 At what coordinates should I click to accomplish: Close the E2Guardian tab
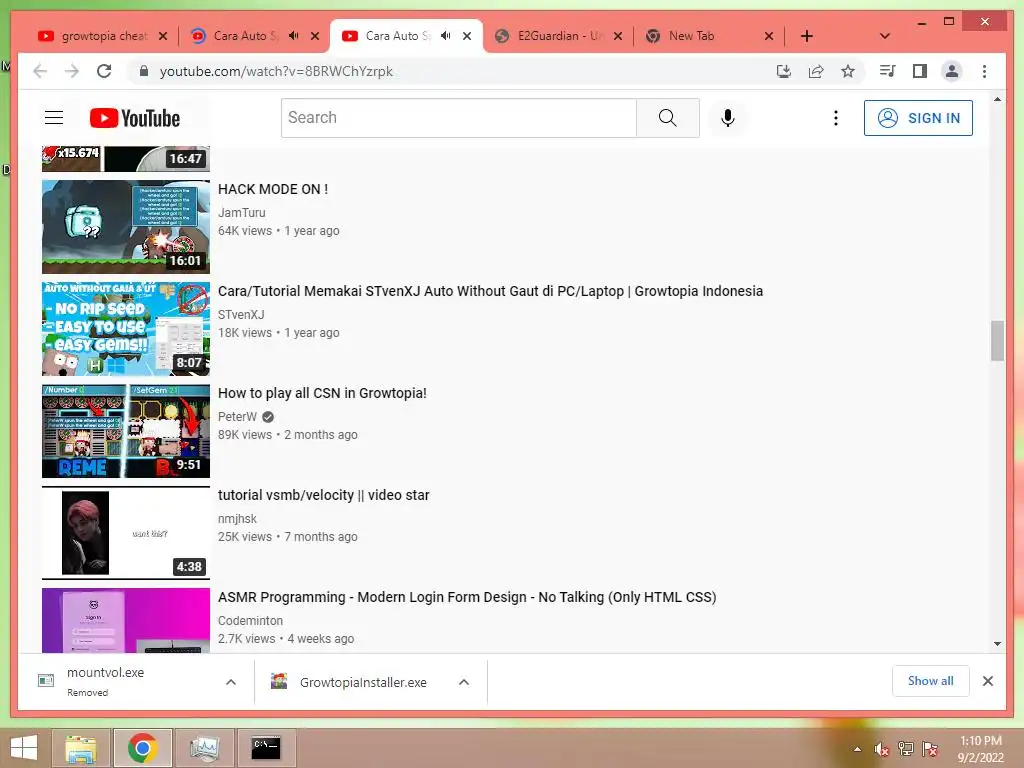point(618,36)
